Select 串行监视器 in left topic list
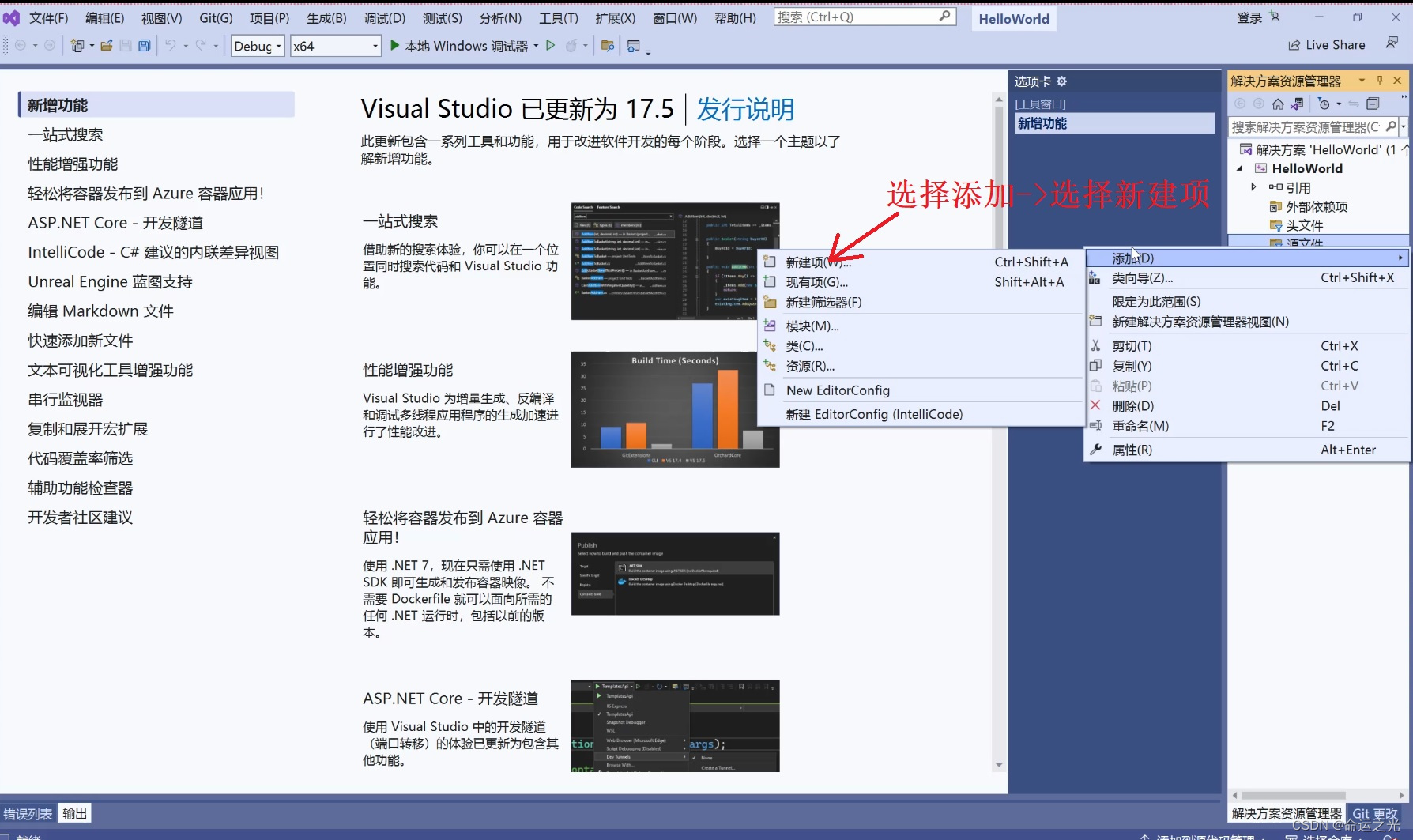 [x=66, y=400]
